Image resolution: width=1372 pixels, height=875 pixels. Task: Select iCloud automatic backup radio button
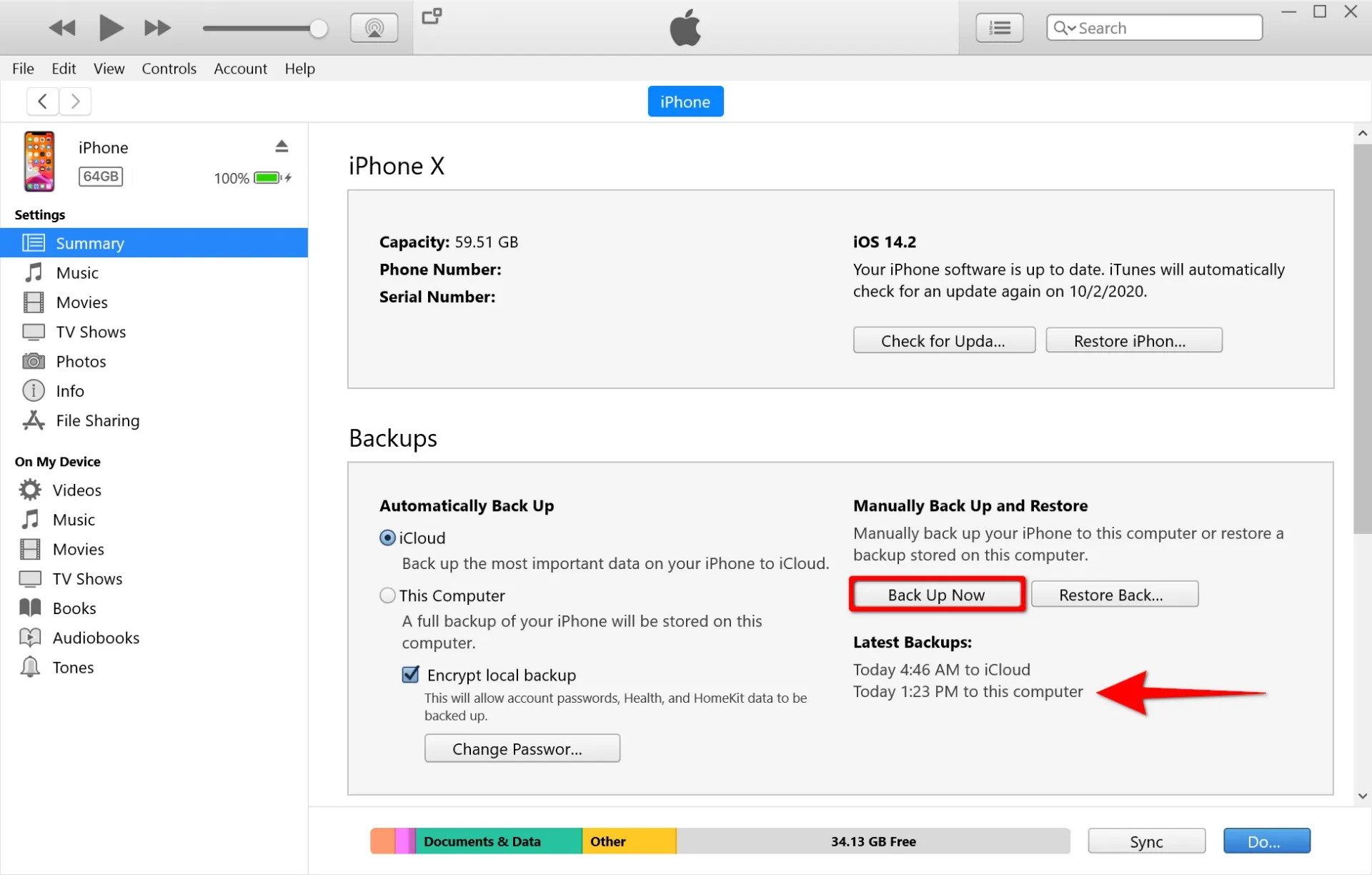coord(387,537)
